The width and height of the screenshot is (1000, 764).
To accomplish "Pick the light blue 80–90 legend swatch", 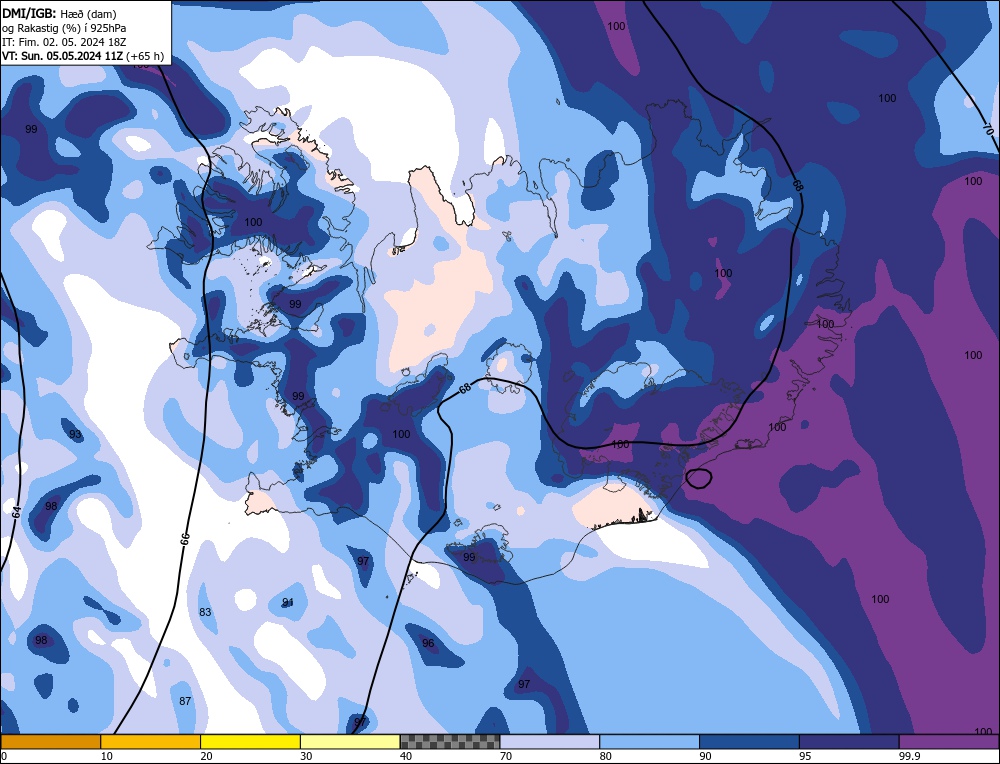I will point(649,741).
